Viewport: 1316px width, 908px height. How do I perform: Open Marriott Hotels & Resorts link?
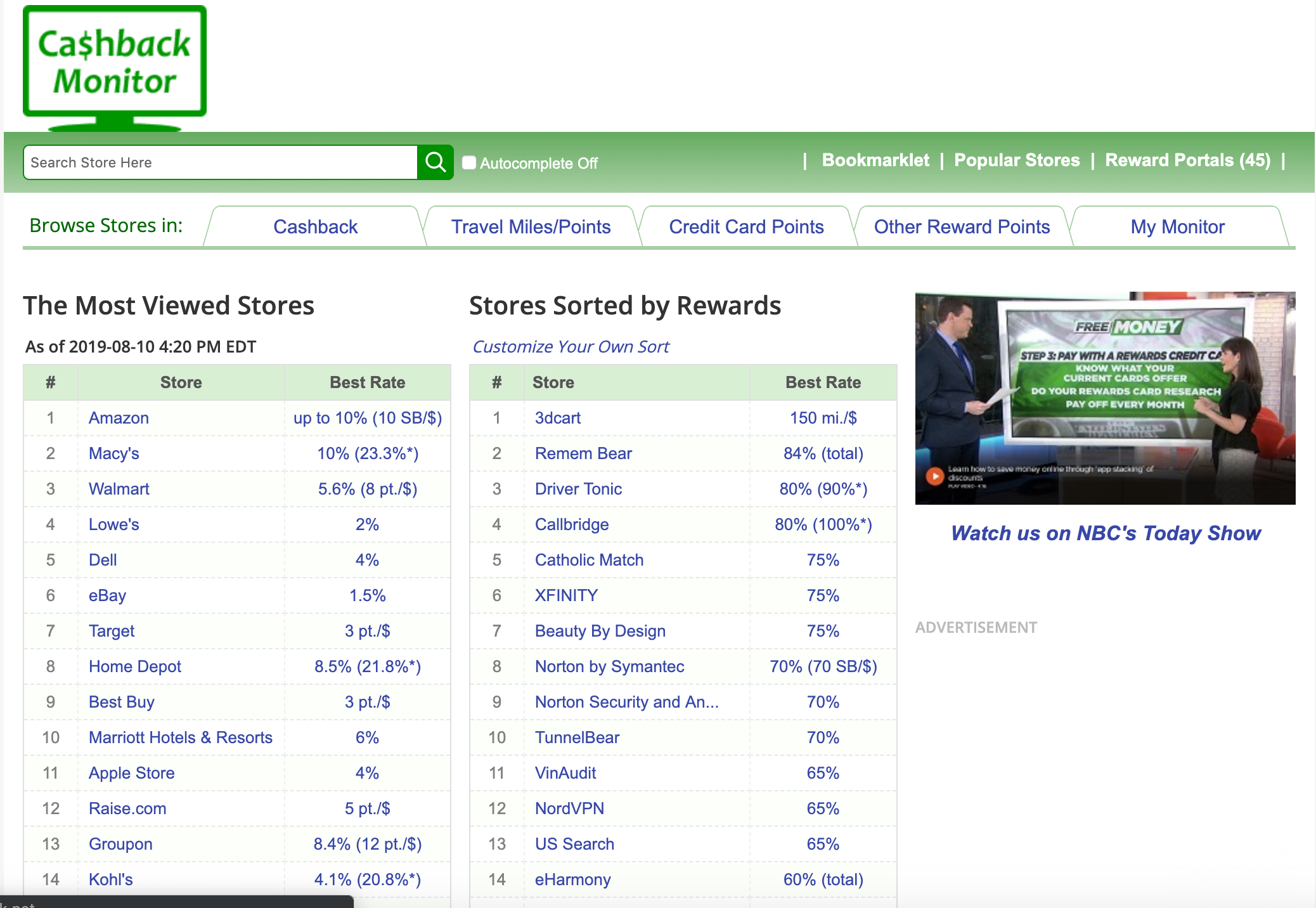181,737
